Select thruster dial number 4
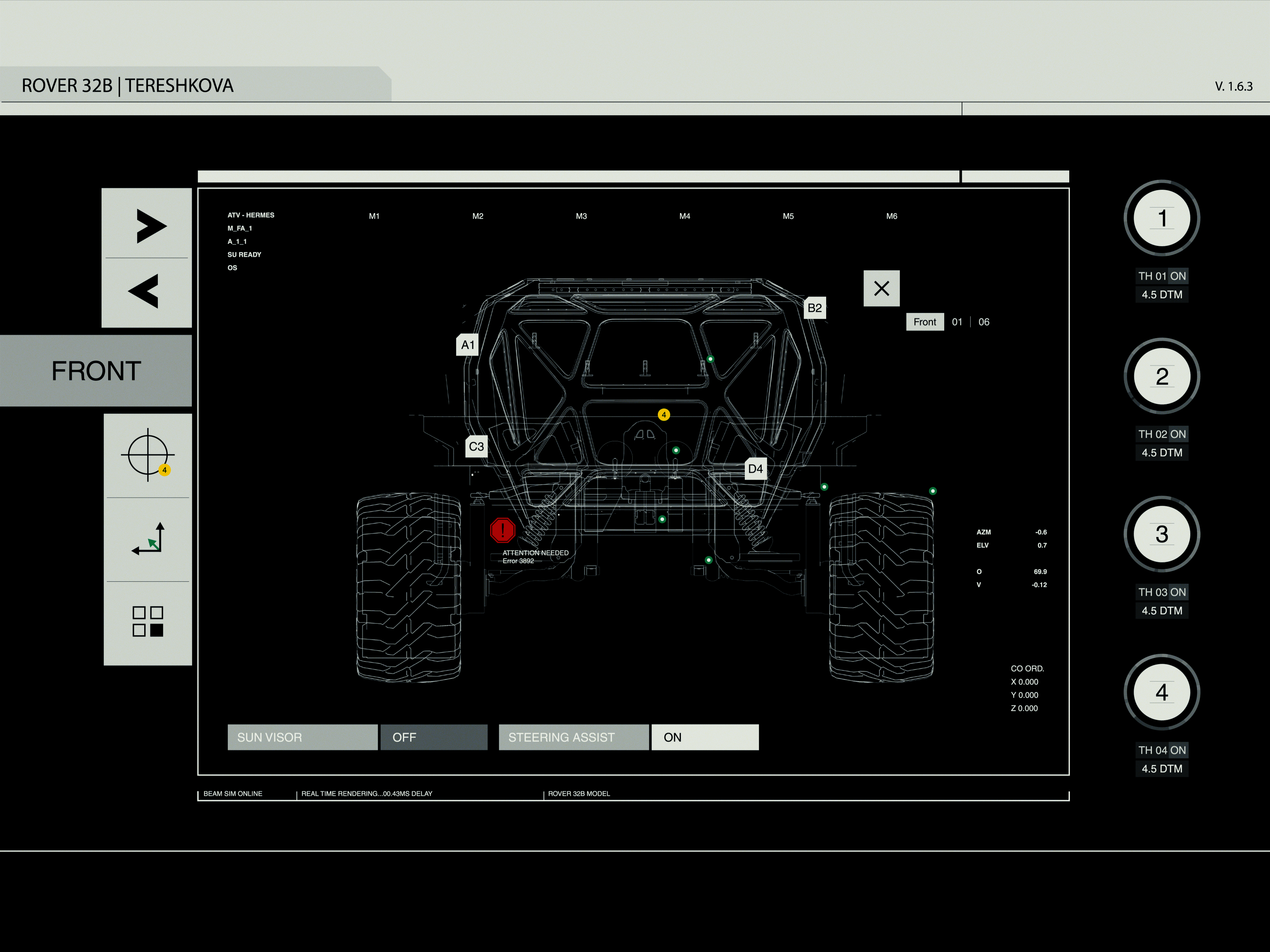 point(1162,692)
